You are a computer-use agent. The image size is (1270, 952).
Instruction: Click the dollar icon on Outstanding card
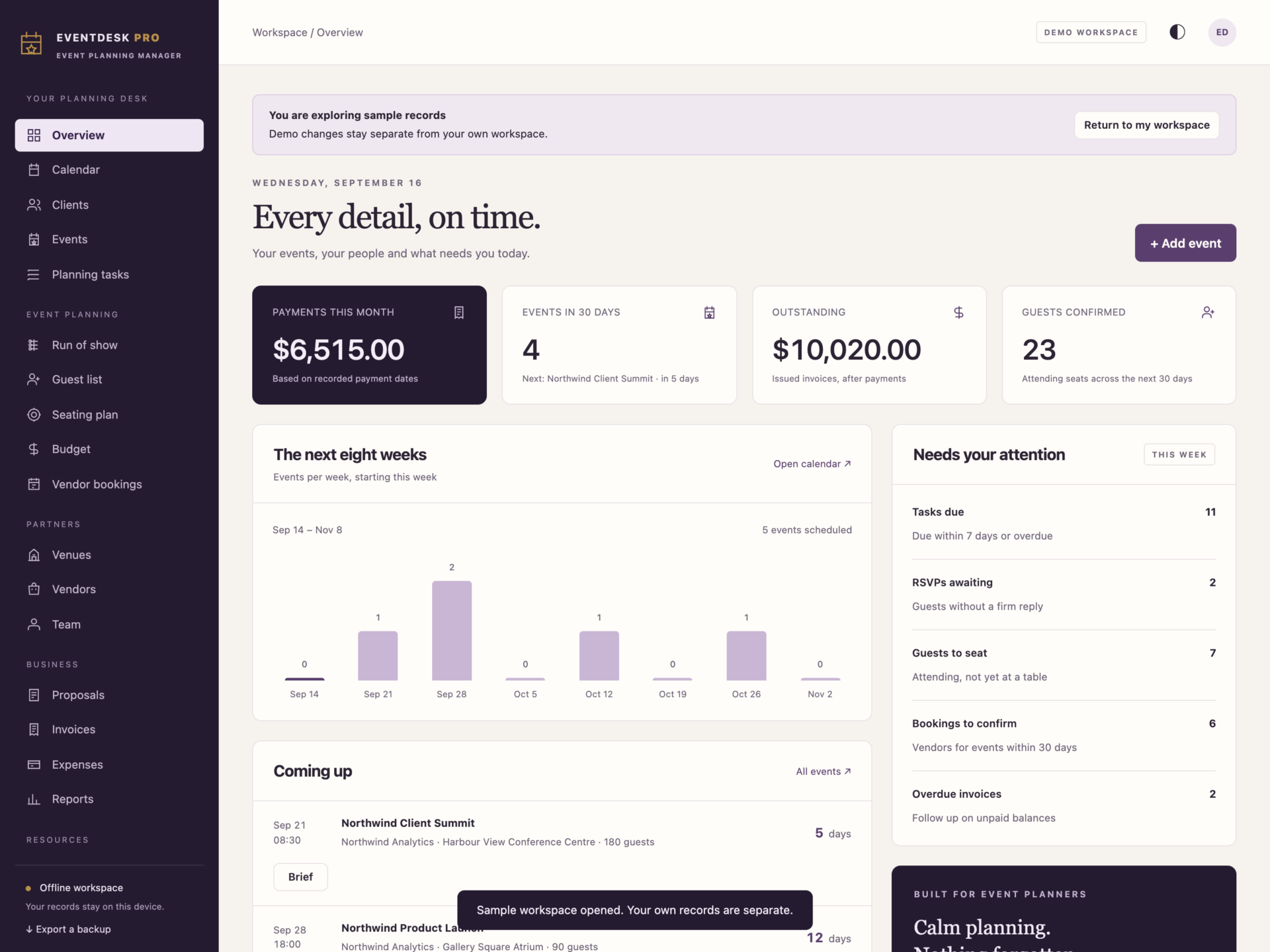coord(958,312)
